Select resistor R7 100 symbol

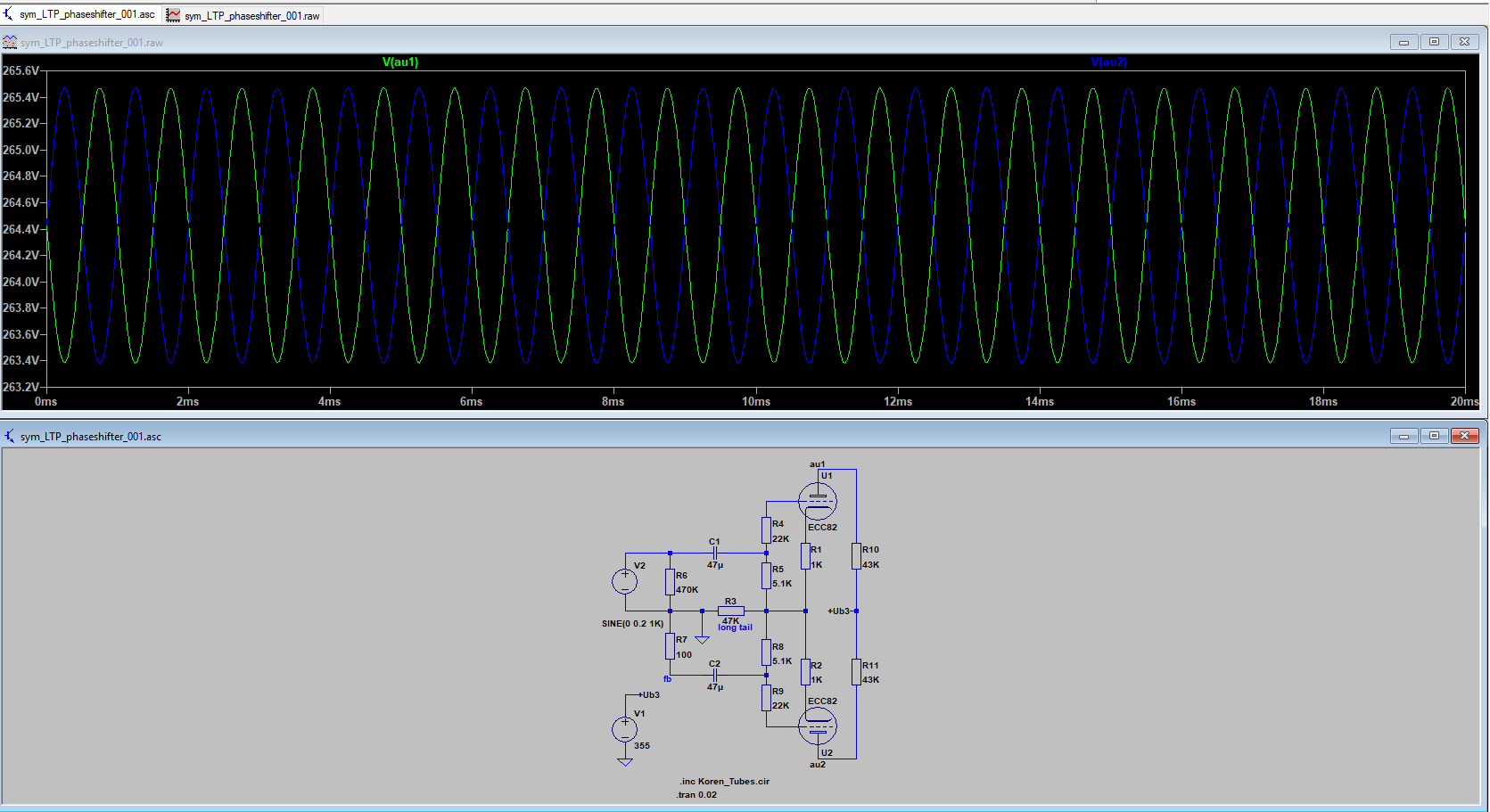670,646
